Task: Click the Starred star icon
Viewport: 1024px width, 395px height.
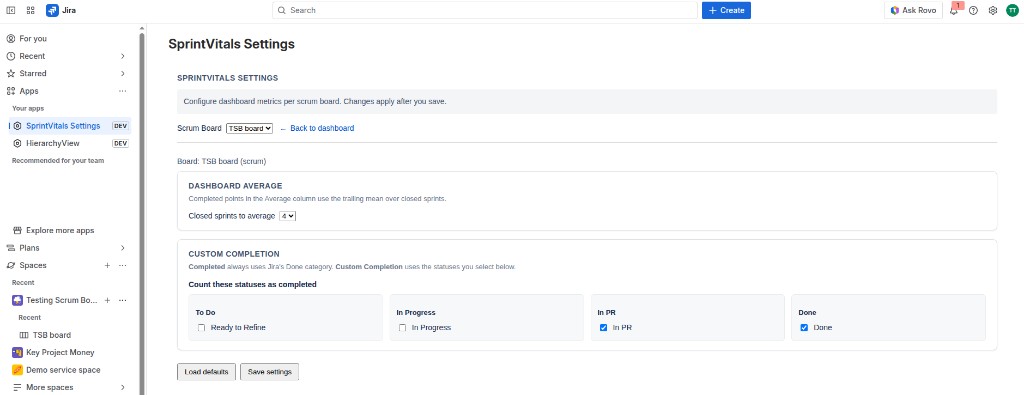Action: tap(10, 73)
